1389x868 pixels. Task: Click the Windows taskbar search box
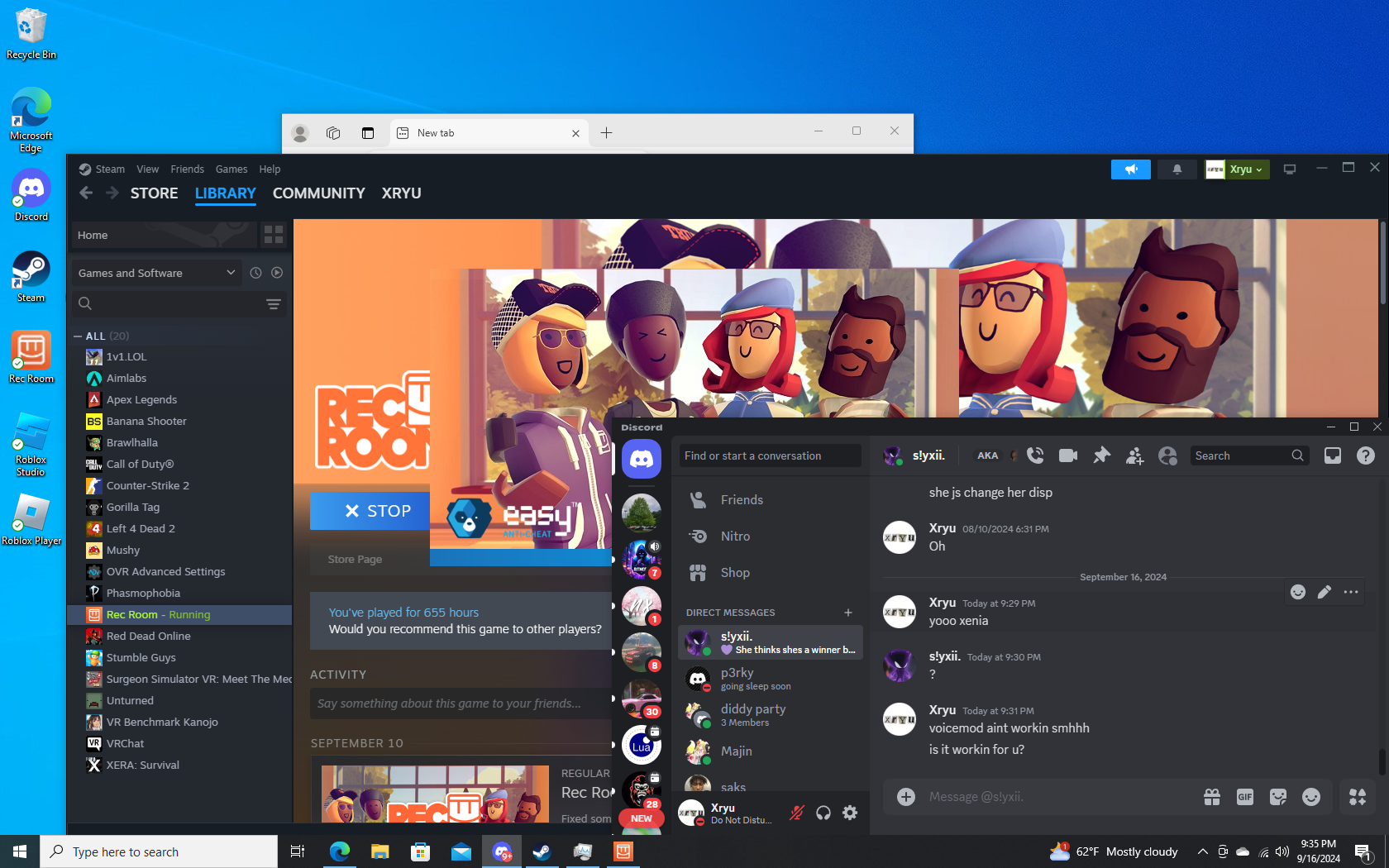pyautogui.click(x=159, y=851)
